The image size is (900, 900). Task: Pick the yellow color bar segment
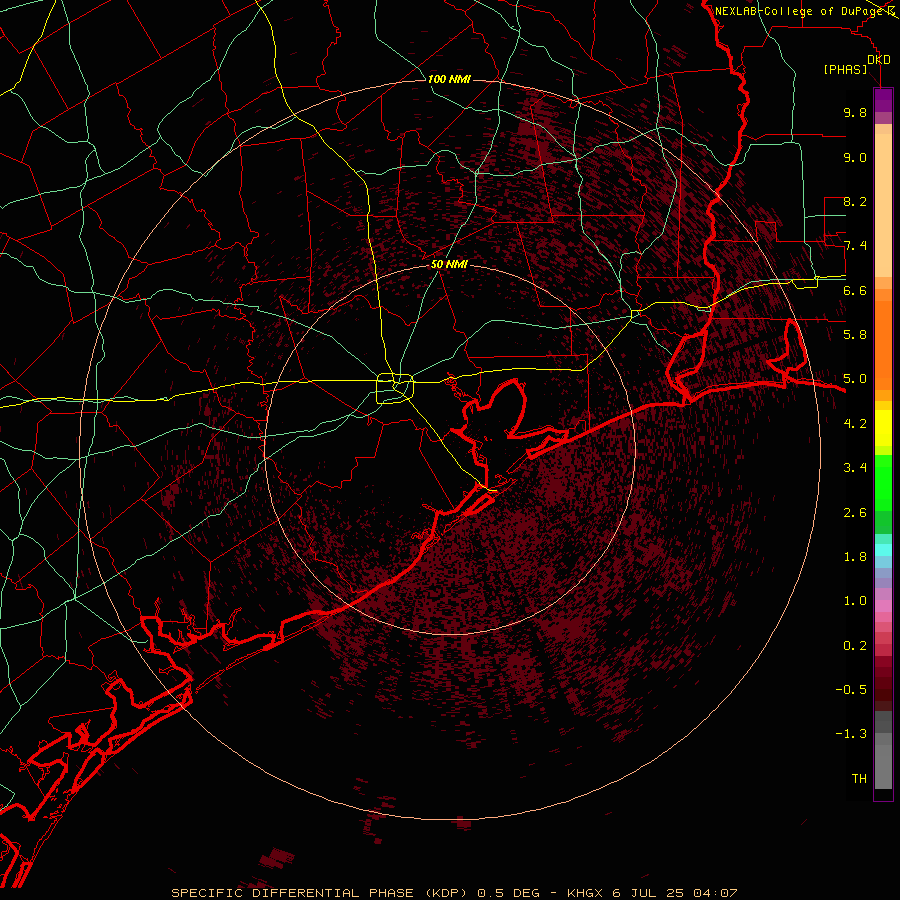[883, 428]
